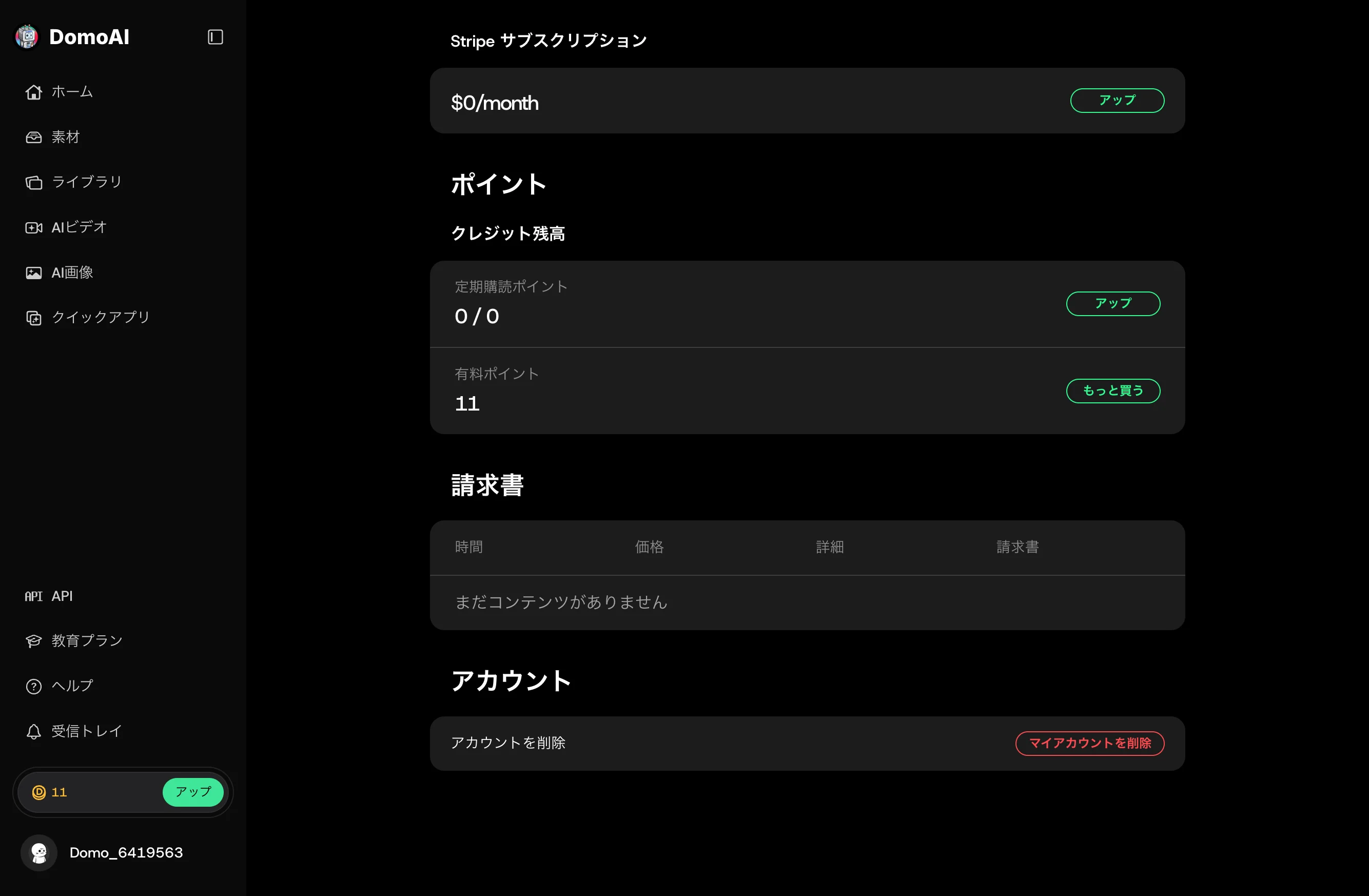The height and width of the screenshot is (896, 1369).
Task: Click the library folder icon beside ライブラリ
Action: pyautogui.click(x=34, y=182)
